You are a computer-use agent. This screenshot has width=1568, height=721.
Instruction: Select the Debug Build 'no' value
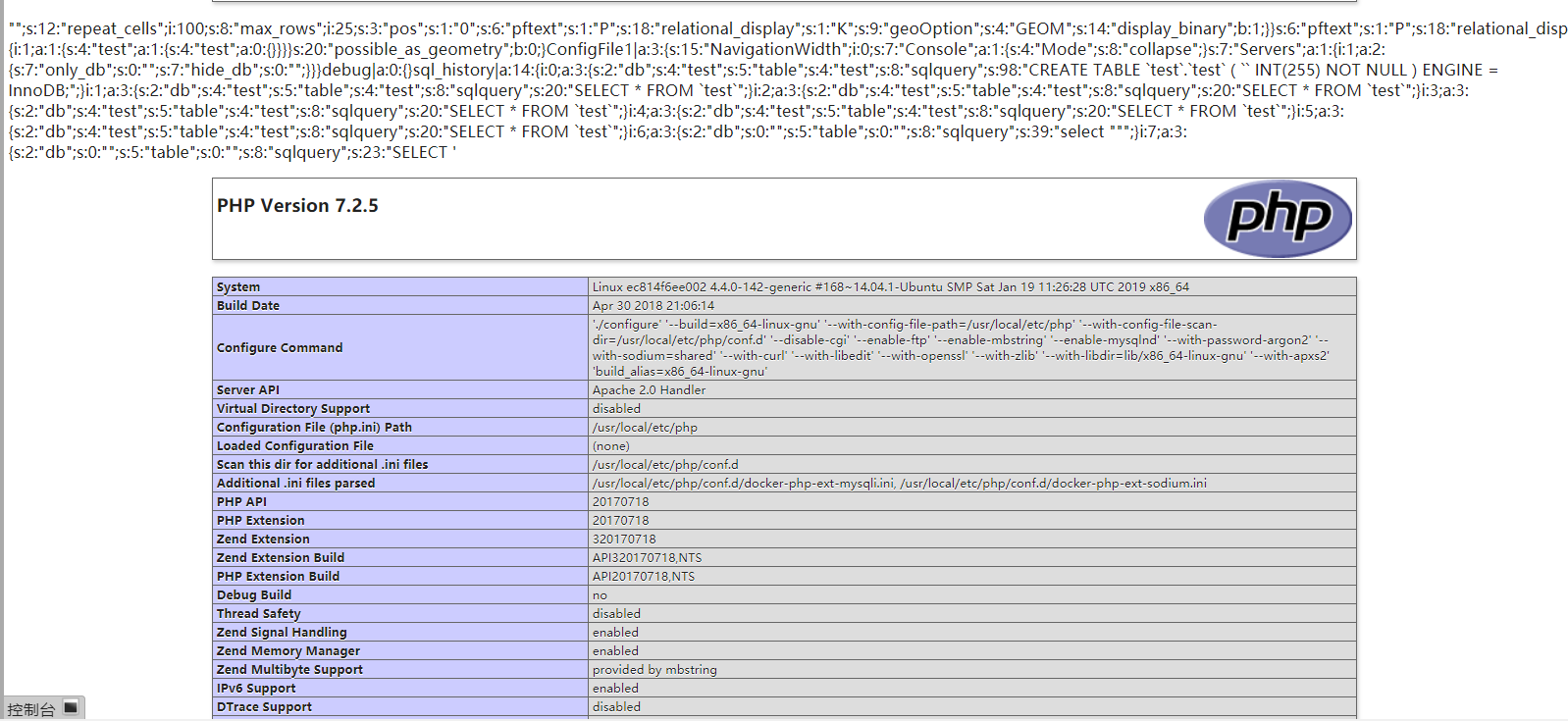[x=600, y=595]
